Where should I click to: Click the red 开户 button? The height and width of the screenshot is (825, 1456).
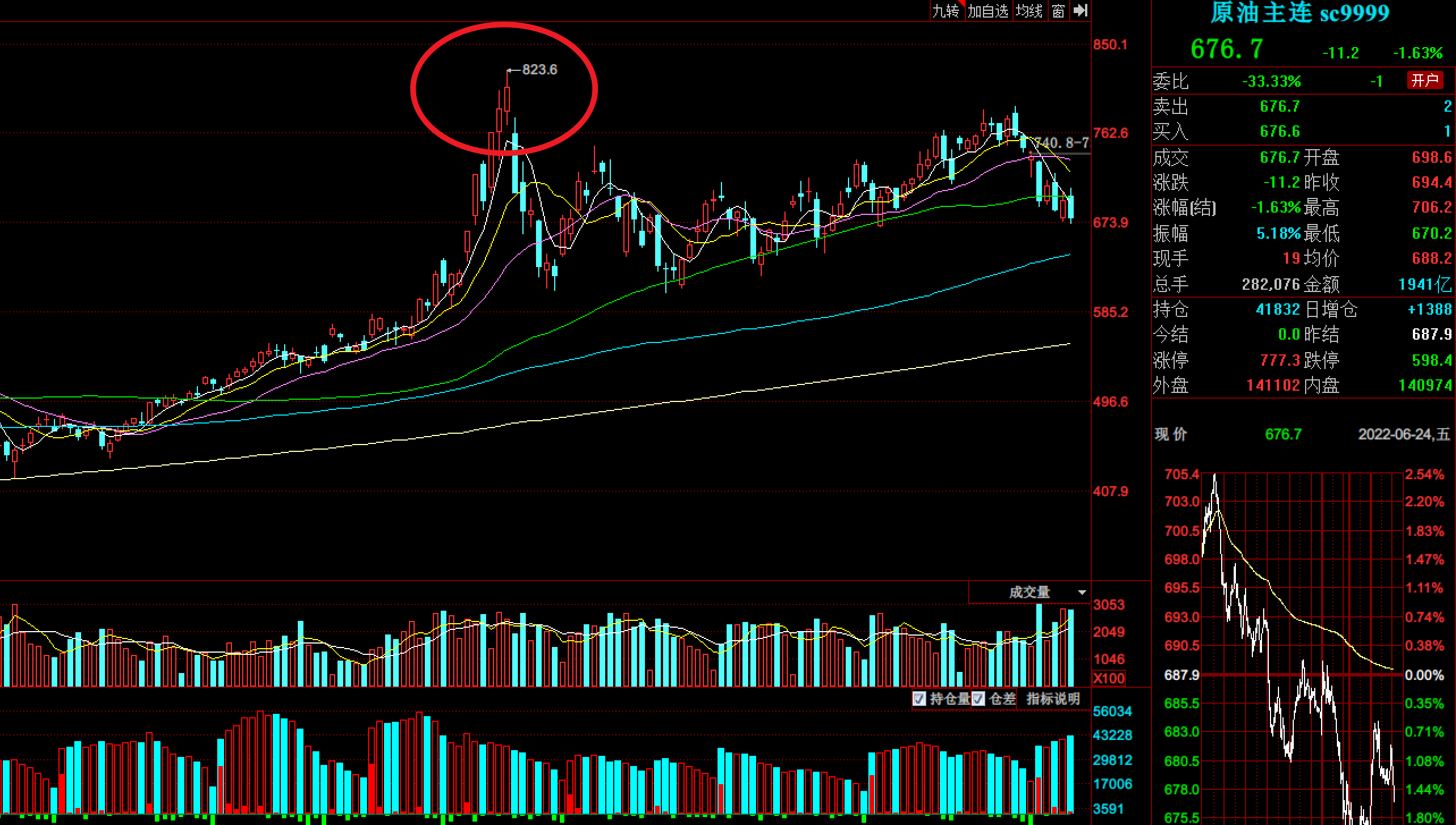click(x=1425, y=80)
